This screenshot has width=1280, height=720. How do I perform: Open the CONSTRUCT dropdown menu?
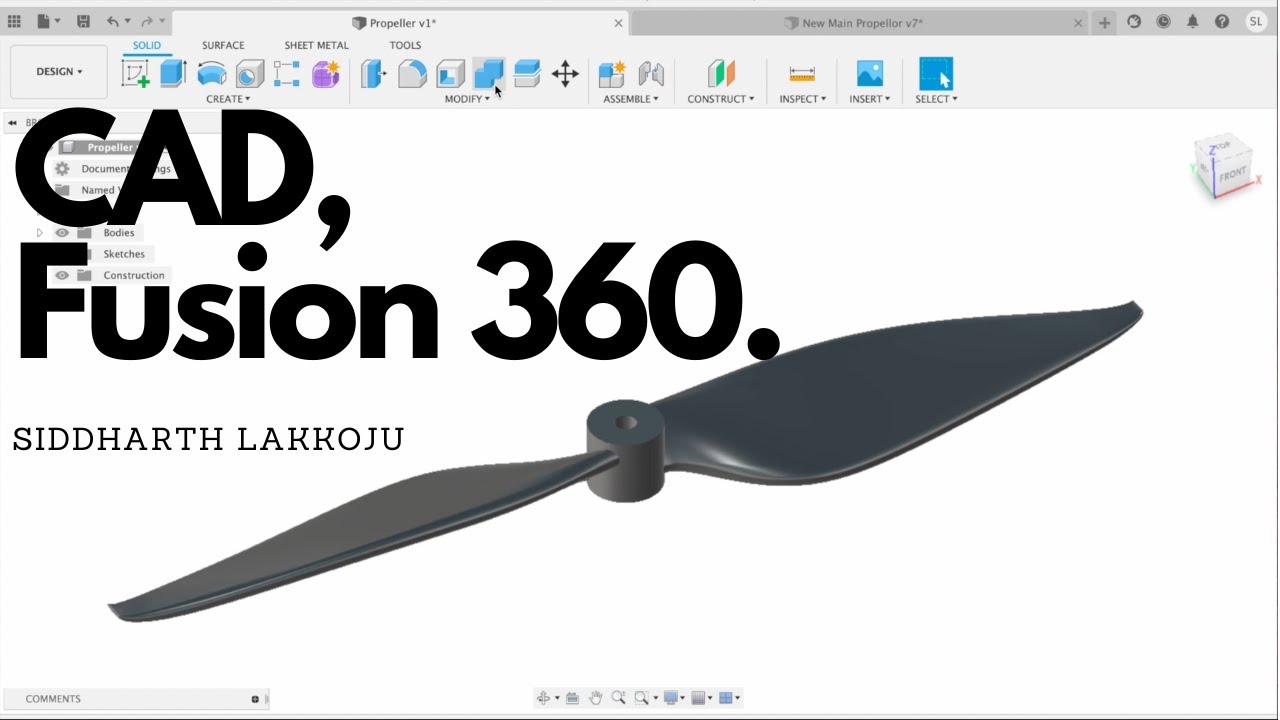[x=721, y=99]
